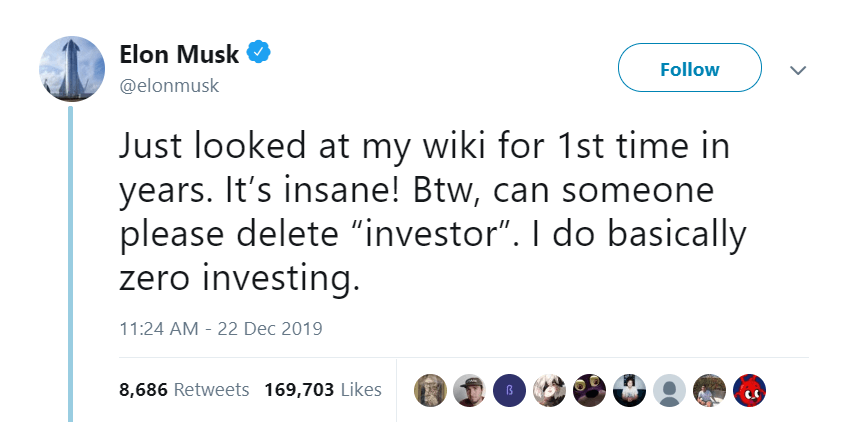Click the purple creature with yellow eyes avatar

pyautogui.click(x=589, y=390)
